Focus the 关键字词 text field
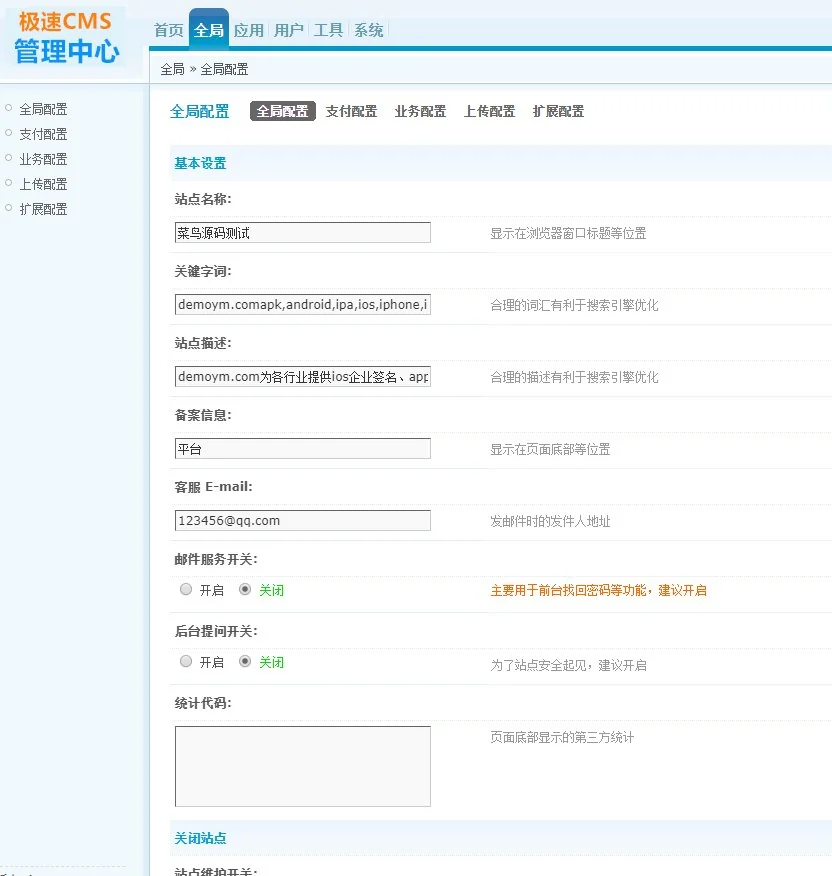Screen dimensions: 832x876 click(302, 305)
